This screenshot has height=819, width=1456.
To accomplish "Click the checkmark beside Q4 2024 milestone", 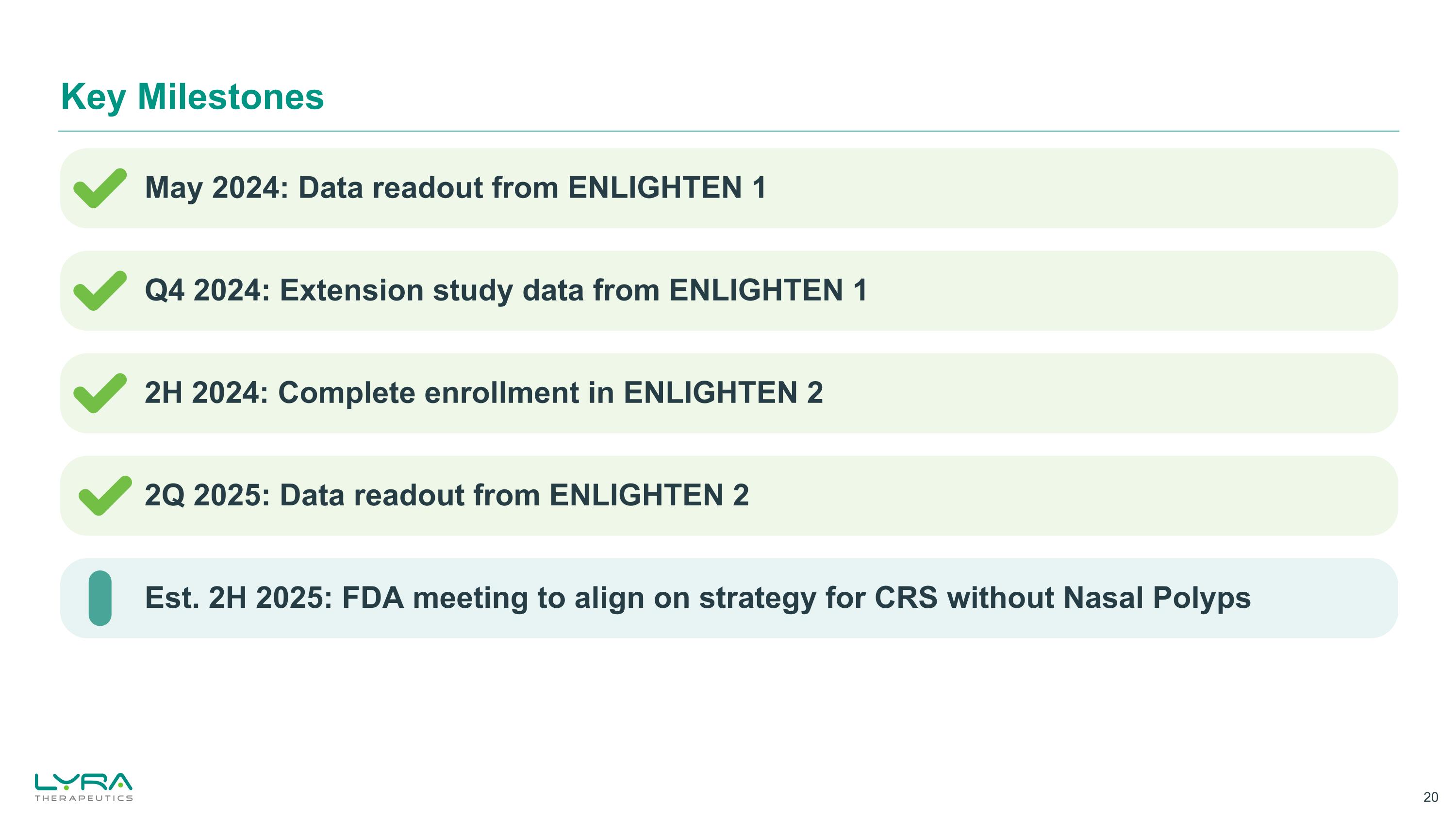I will 99,291.
